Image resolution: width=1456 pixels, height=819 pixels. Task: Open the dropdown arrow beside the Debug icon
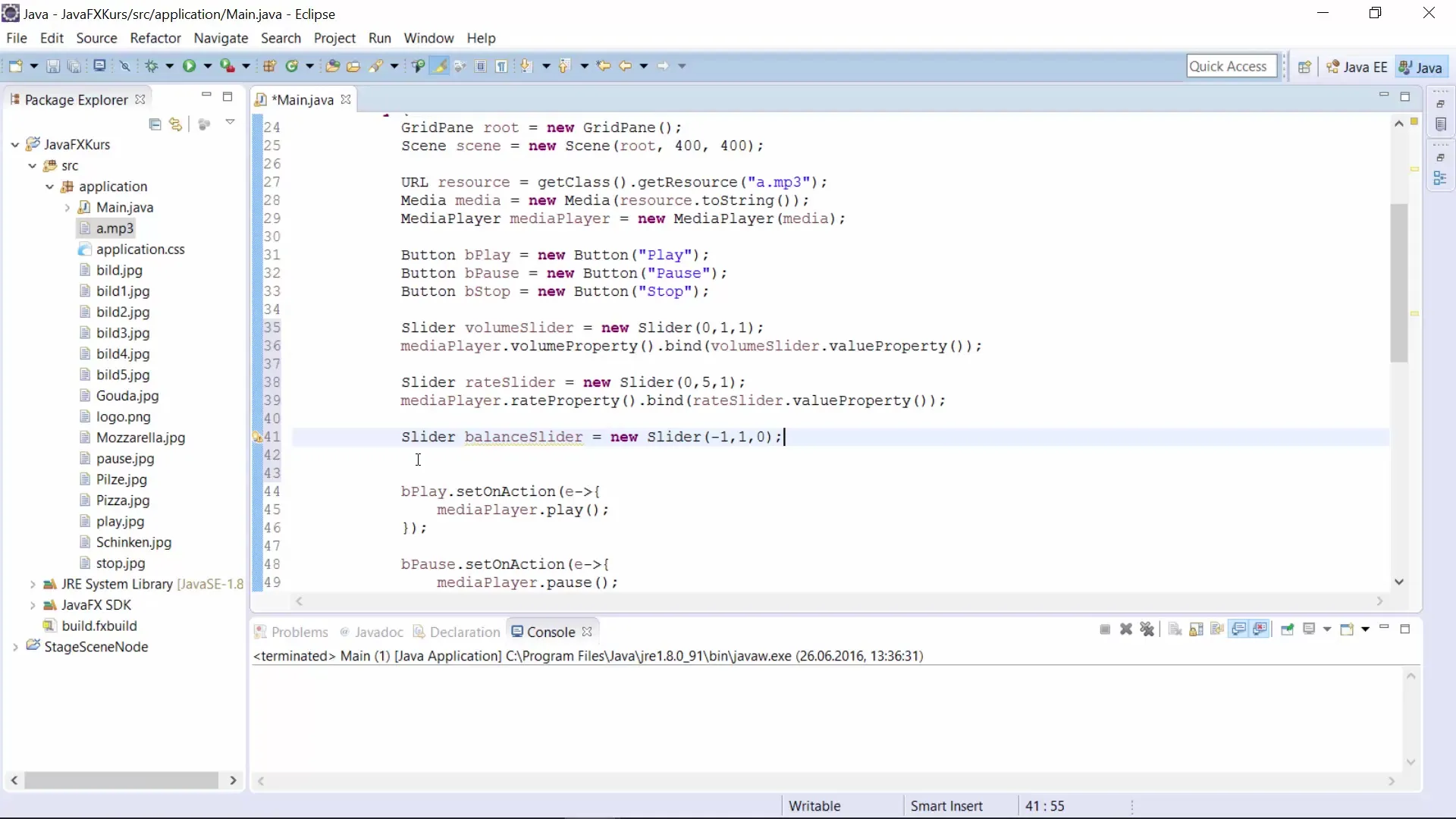click(x=169, y=66)
